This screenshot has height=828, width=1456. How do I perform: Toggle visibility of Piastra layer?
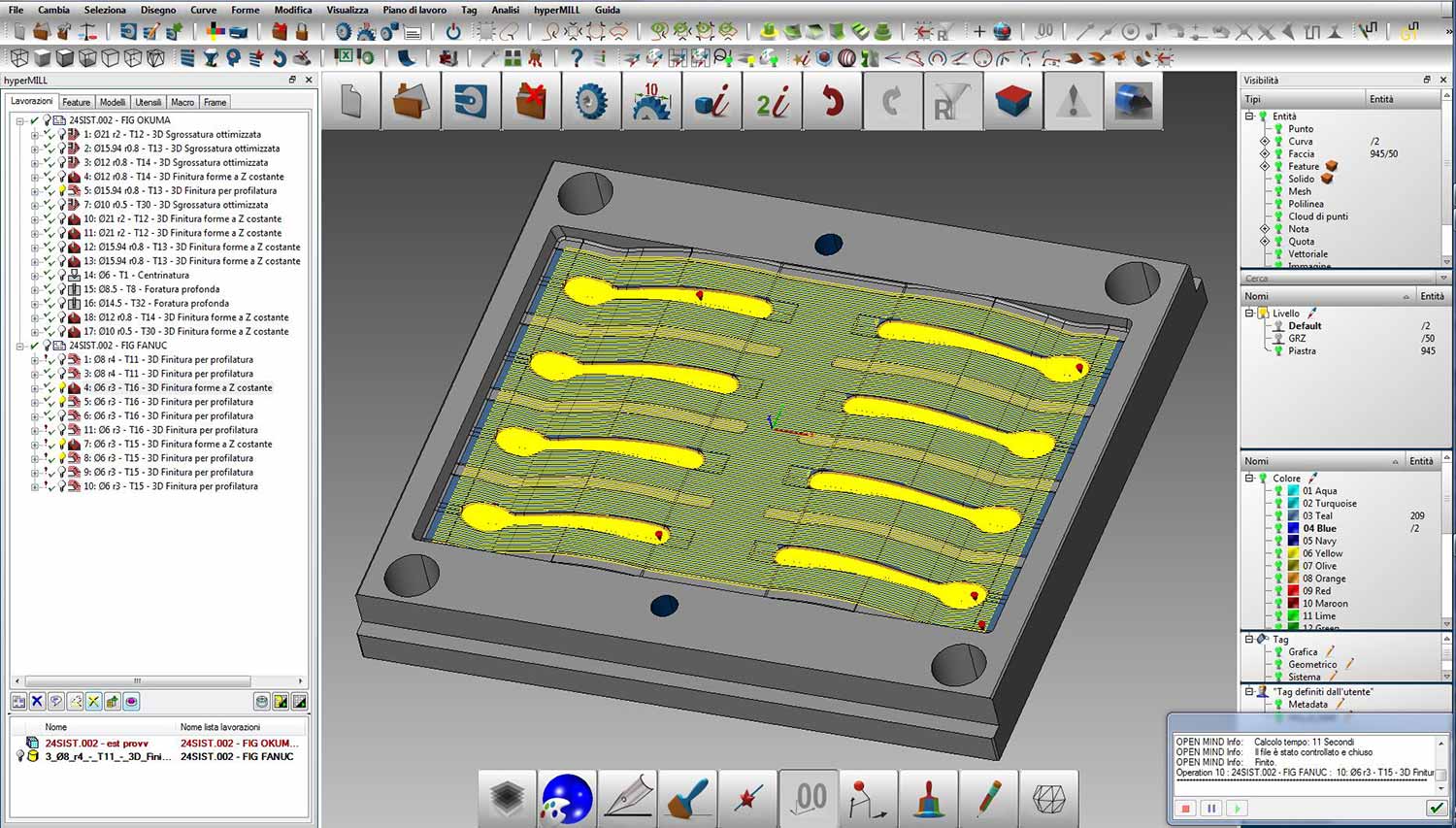[1278, 351]
